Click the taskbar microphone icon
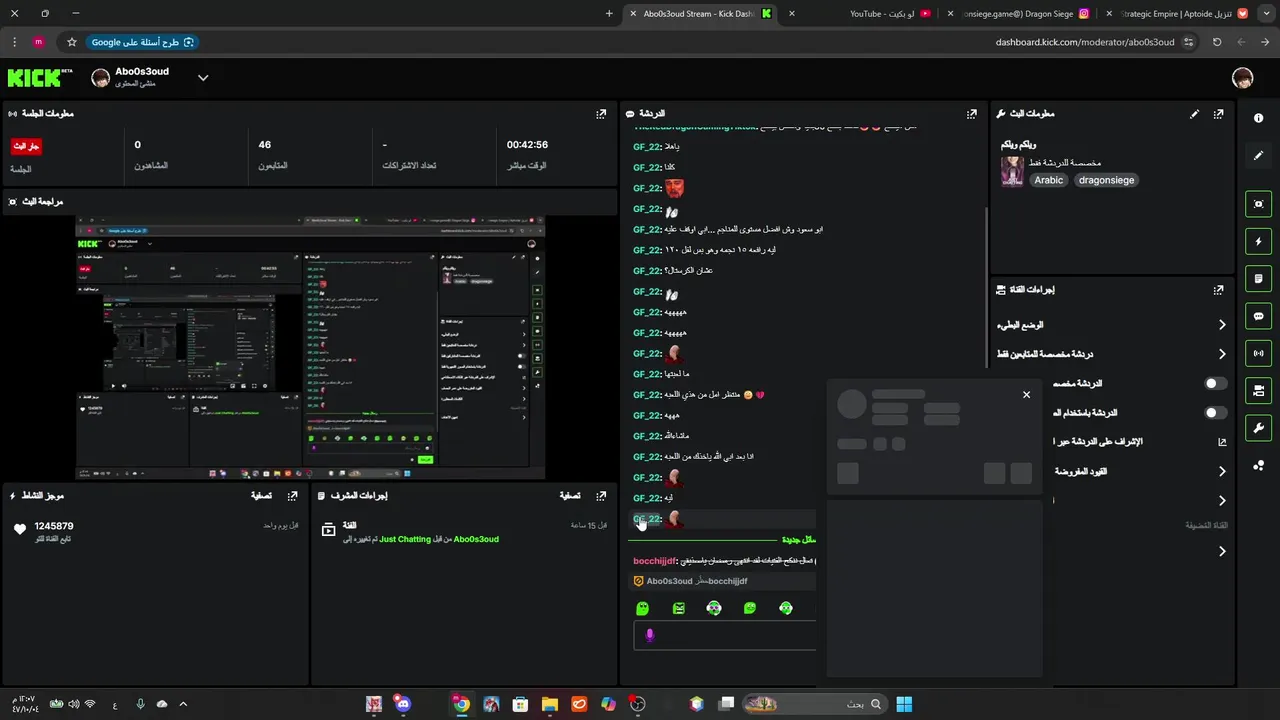The image size is (1280, 720). pos(140,704)
